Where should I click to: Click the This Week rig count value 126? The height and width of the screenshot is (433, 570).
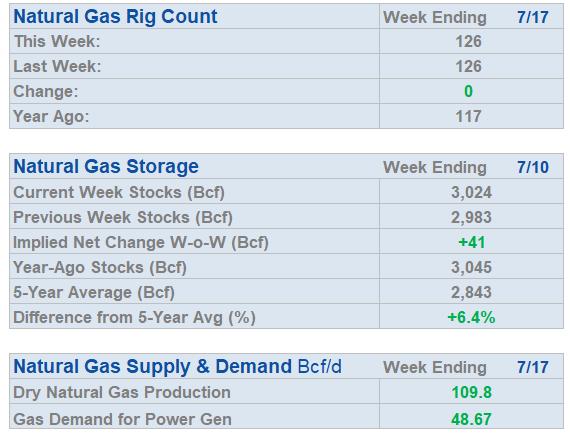468,41
